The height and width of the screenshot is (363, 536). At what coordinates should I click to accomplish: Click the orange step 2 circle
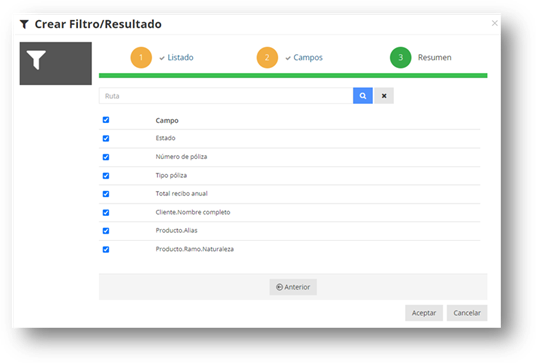pos(267,57)
